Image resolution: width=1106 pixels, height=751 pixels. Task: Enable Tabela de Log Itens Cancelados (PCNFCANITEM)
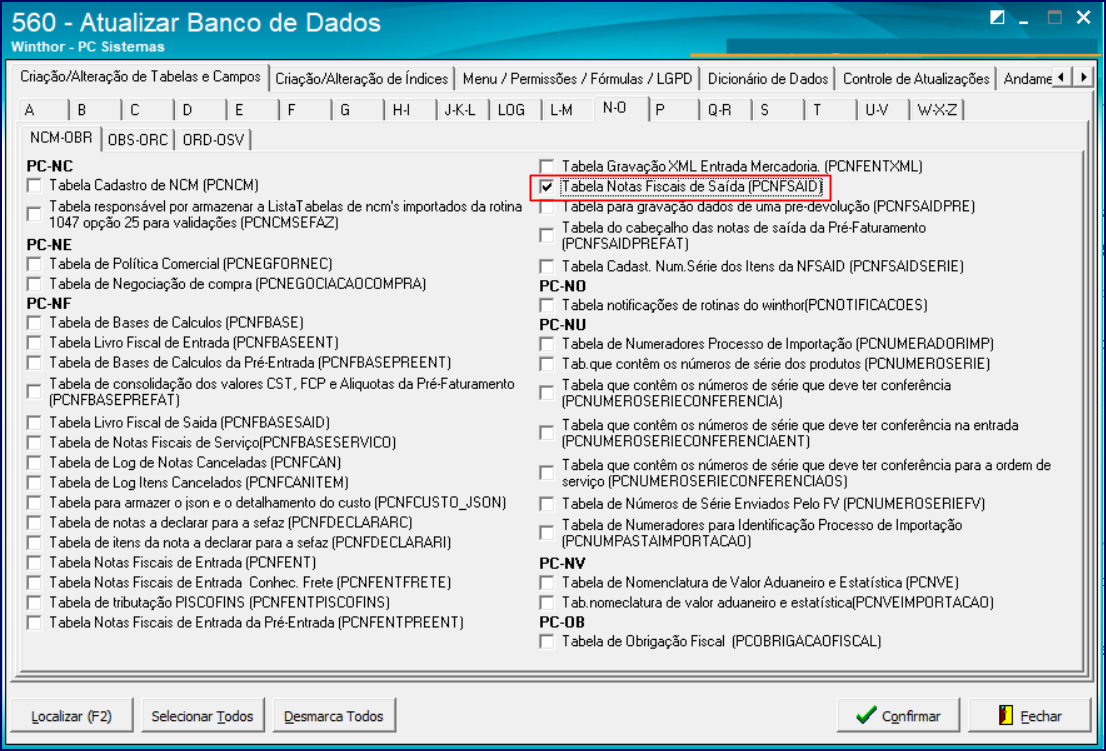(34, 482)
